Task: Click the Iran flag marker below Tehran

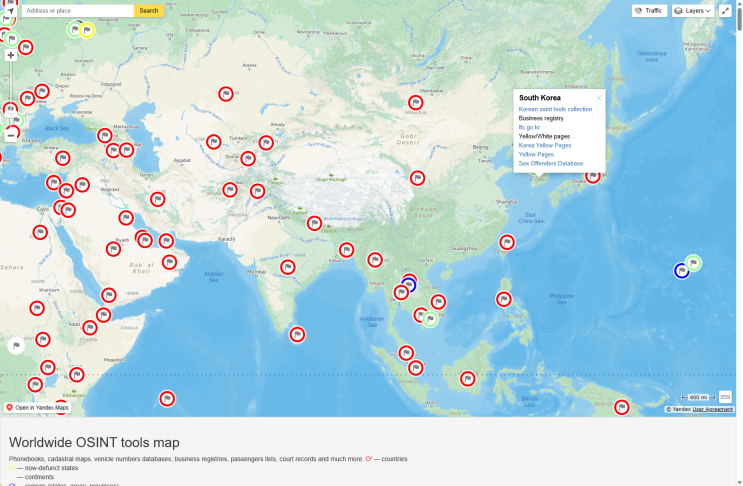Action: pyautogui.click(x=157, y=199)
